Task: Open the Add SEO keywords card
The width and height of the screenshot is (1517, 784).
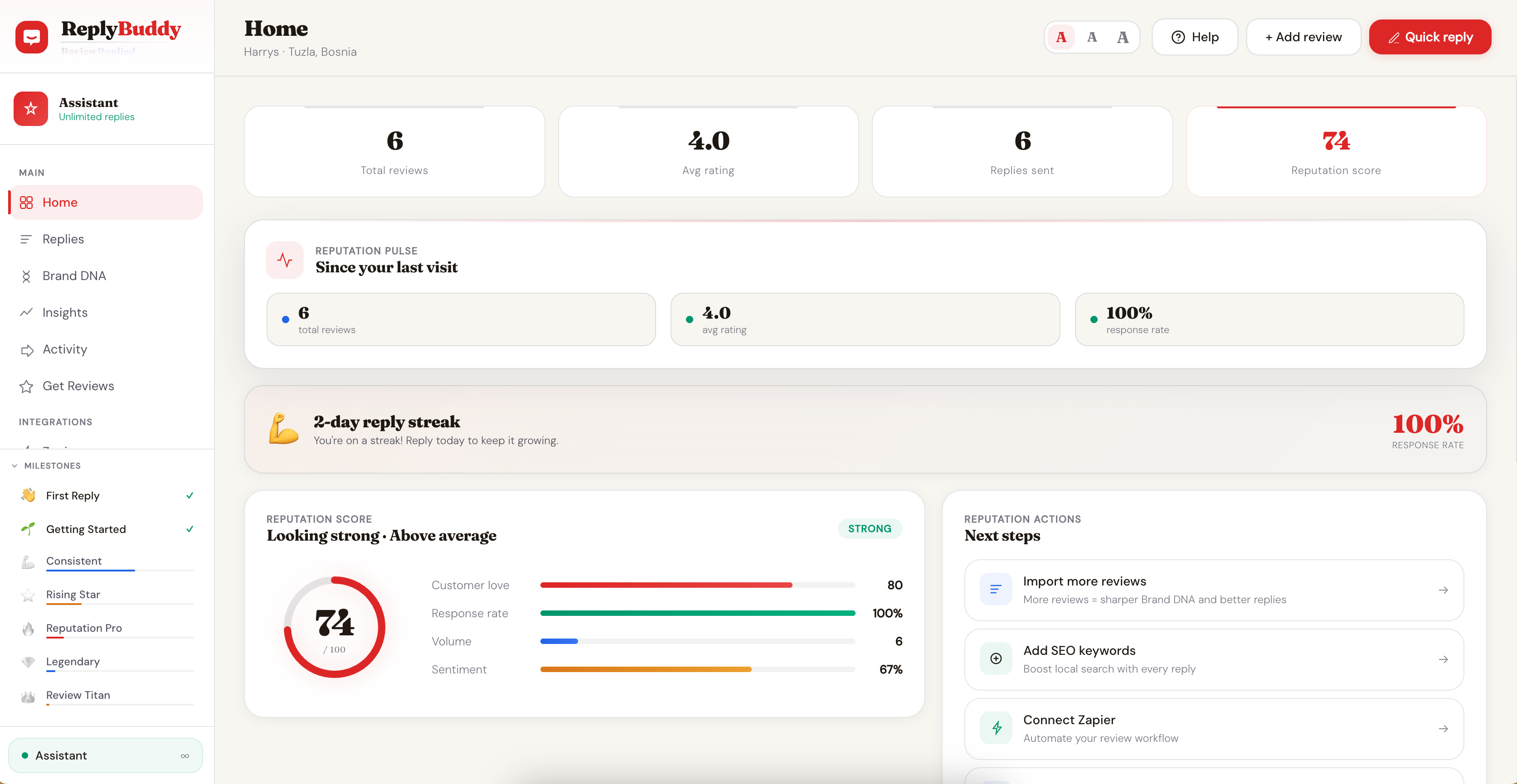Action: [x=1213, y=659]
